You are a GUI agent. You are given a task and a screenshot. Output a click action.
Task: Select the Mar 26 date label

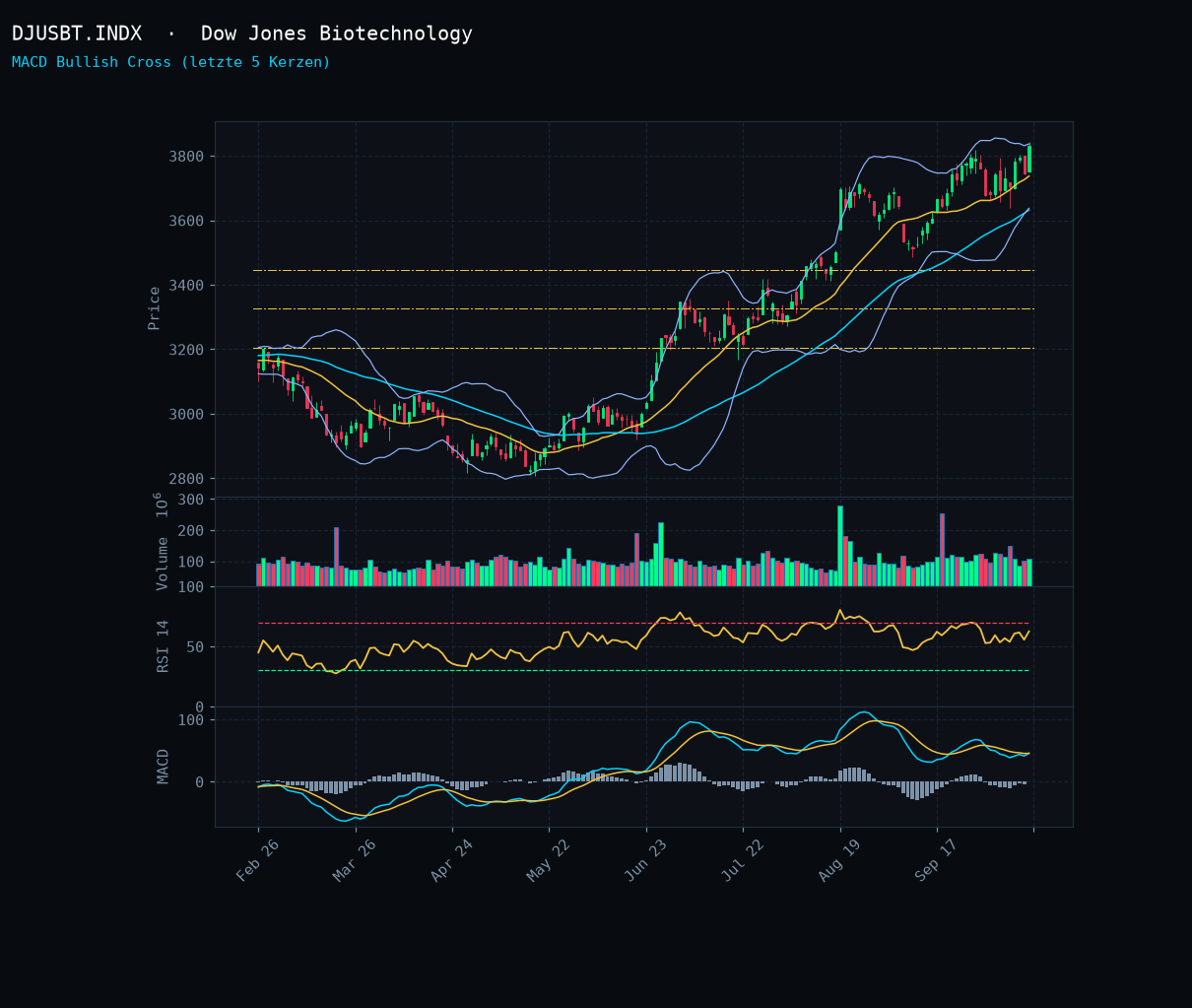point(356,860)
